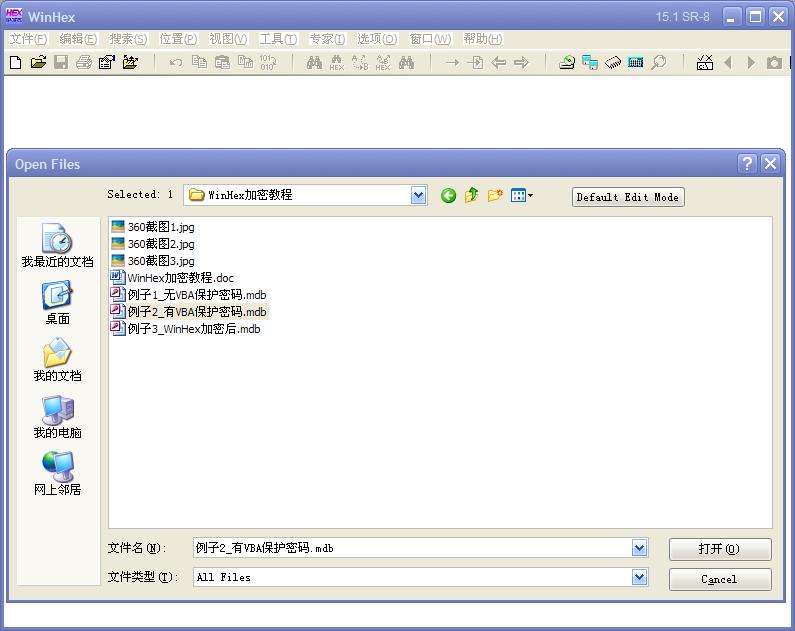
Task: Open the 位置(P) menu
Action: coord(178,39)
